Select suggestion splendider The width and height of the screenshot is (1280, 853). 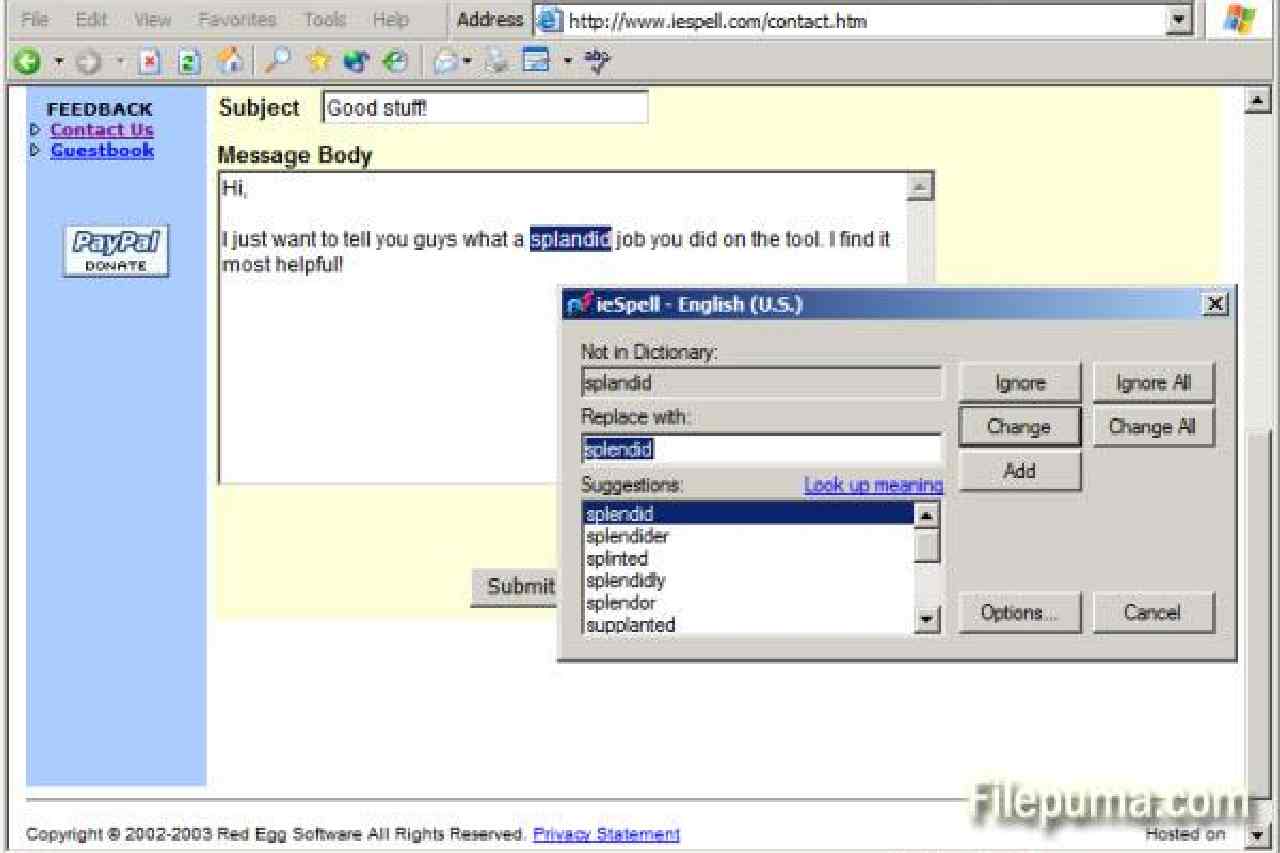(x=749, y=536)
